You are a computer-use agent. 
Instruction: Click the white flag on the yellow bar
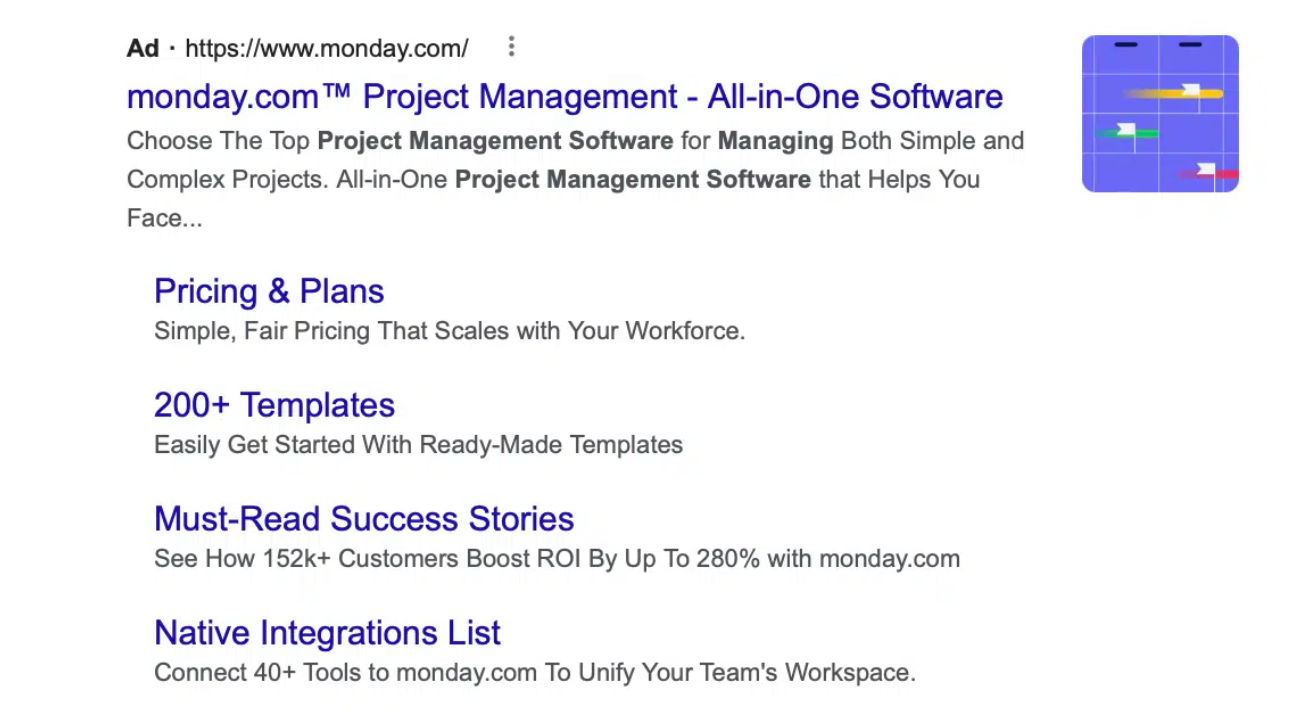pyautogui.click(x=1190, y=91)
